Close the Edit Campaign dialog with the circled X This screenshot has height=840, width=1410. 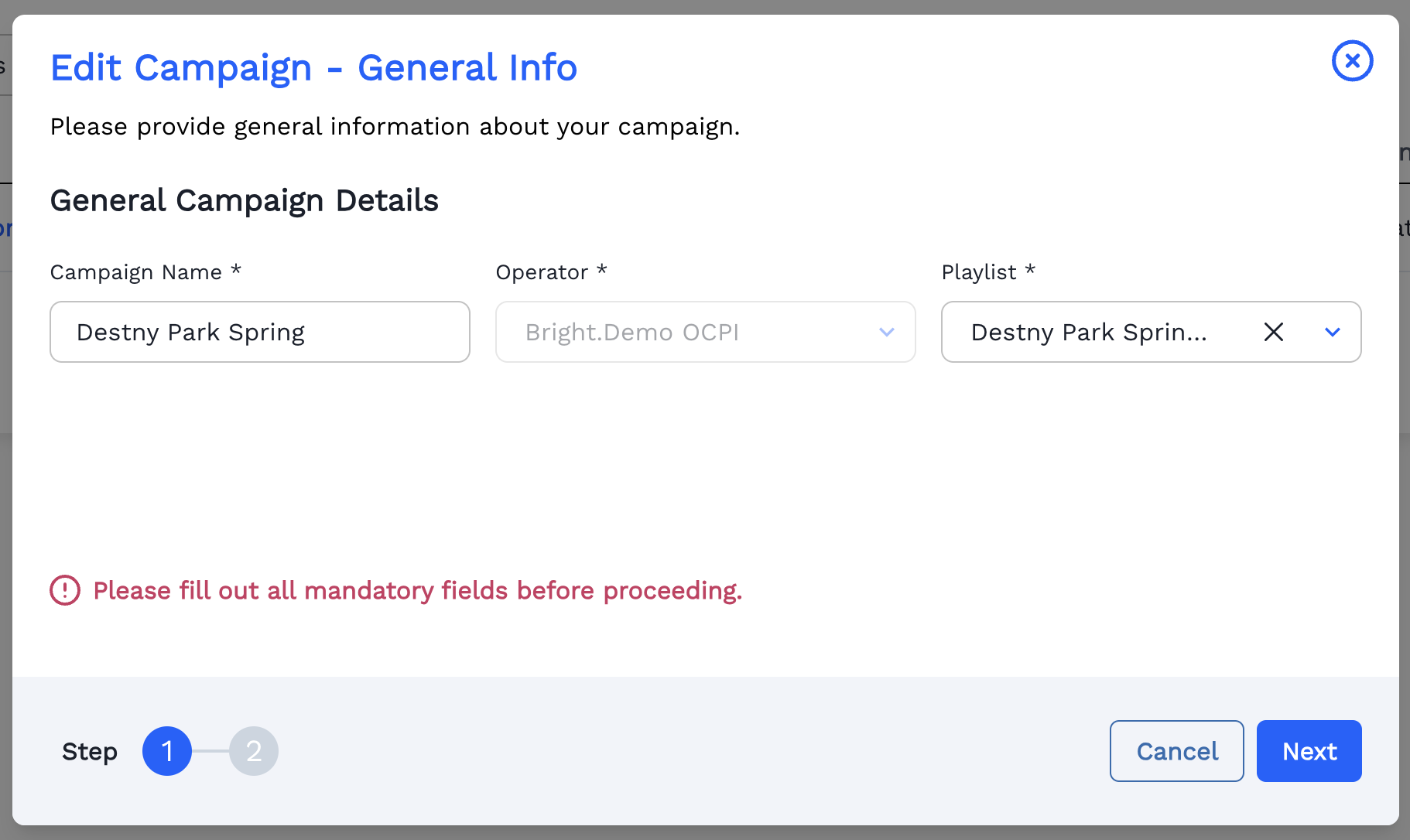coord(1352,61)
